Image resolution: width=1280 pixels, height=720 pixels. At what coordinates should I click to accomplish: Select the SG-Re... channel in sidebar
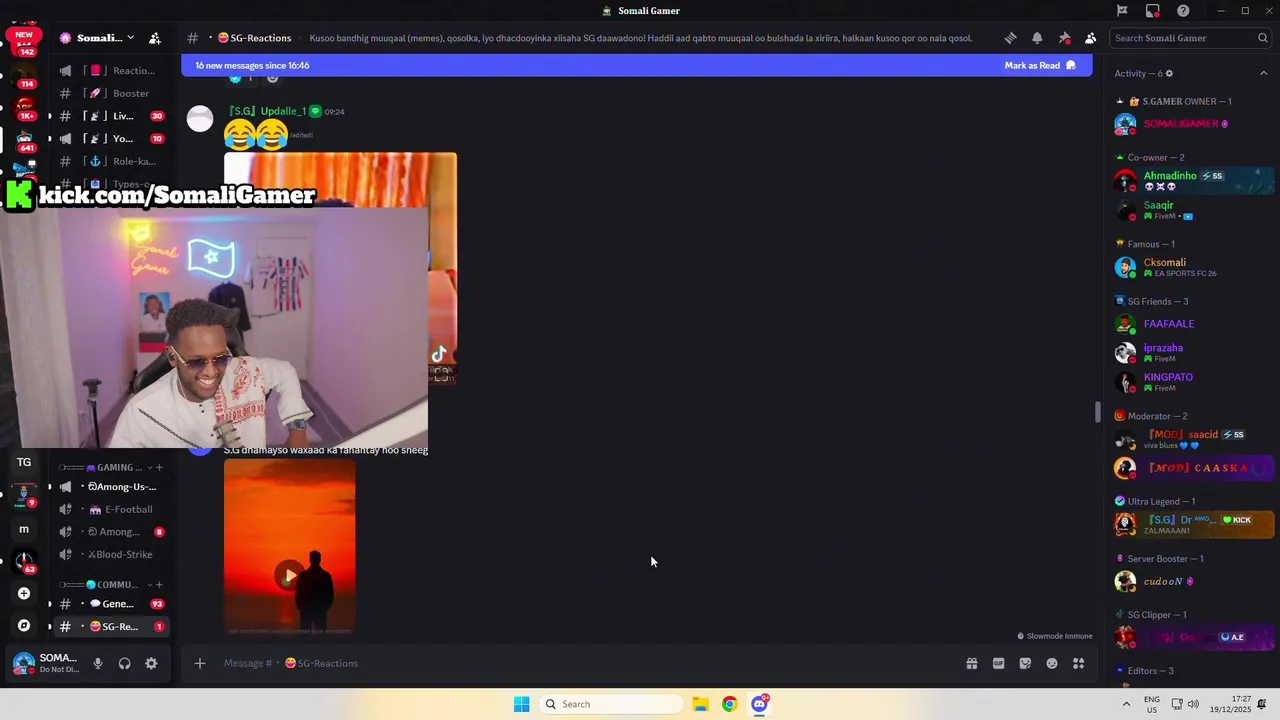(111, 626)
